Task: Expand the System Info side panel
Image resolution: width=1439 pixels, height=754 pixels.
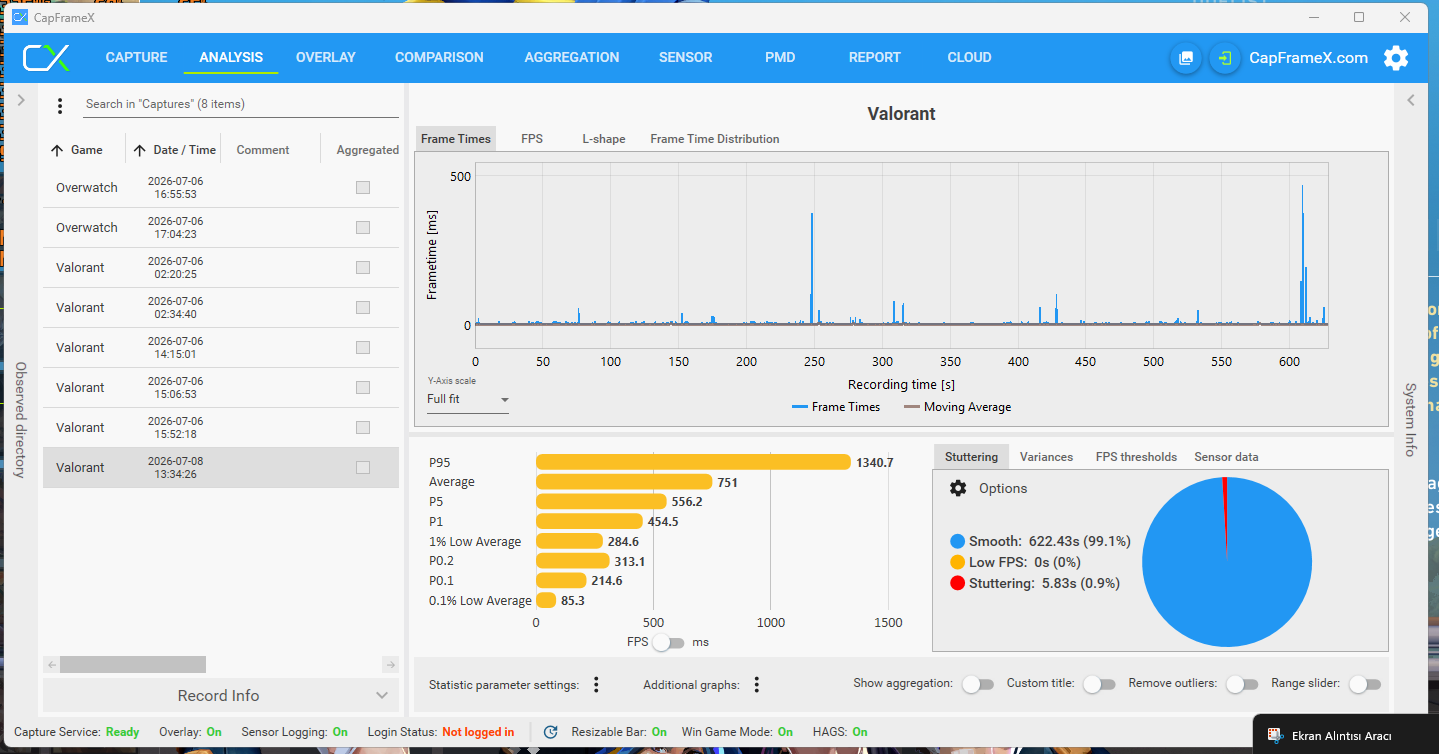Action: [x=1411, y=100]
